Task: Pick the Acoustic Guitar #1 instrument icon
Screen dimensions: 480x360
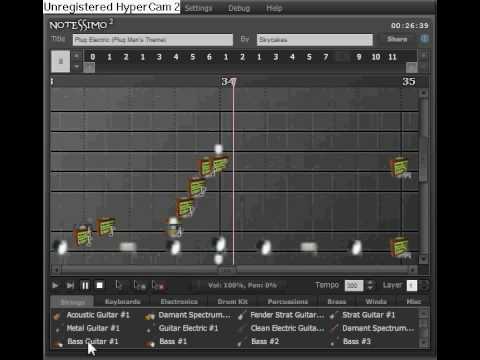Action: tap(57, 315)
